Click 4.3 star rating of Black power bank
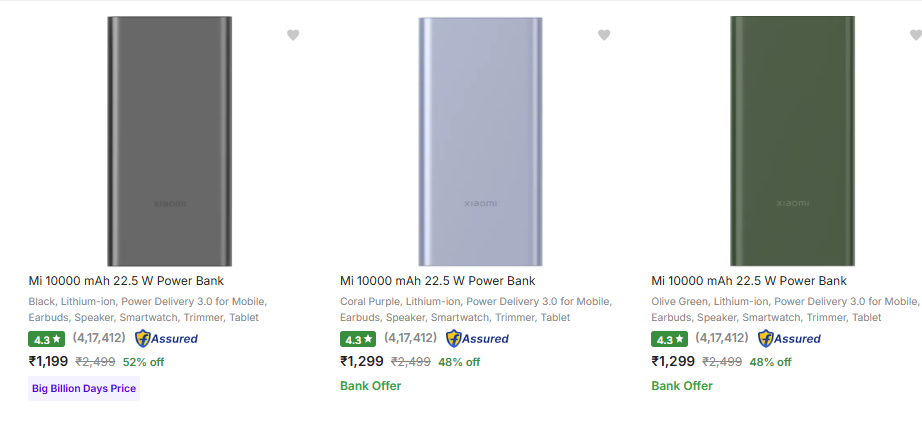This screenshot has height=427, width=922. pos(46,339)
